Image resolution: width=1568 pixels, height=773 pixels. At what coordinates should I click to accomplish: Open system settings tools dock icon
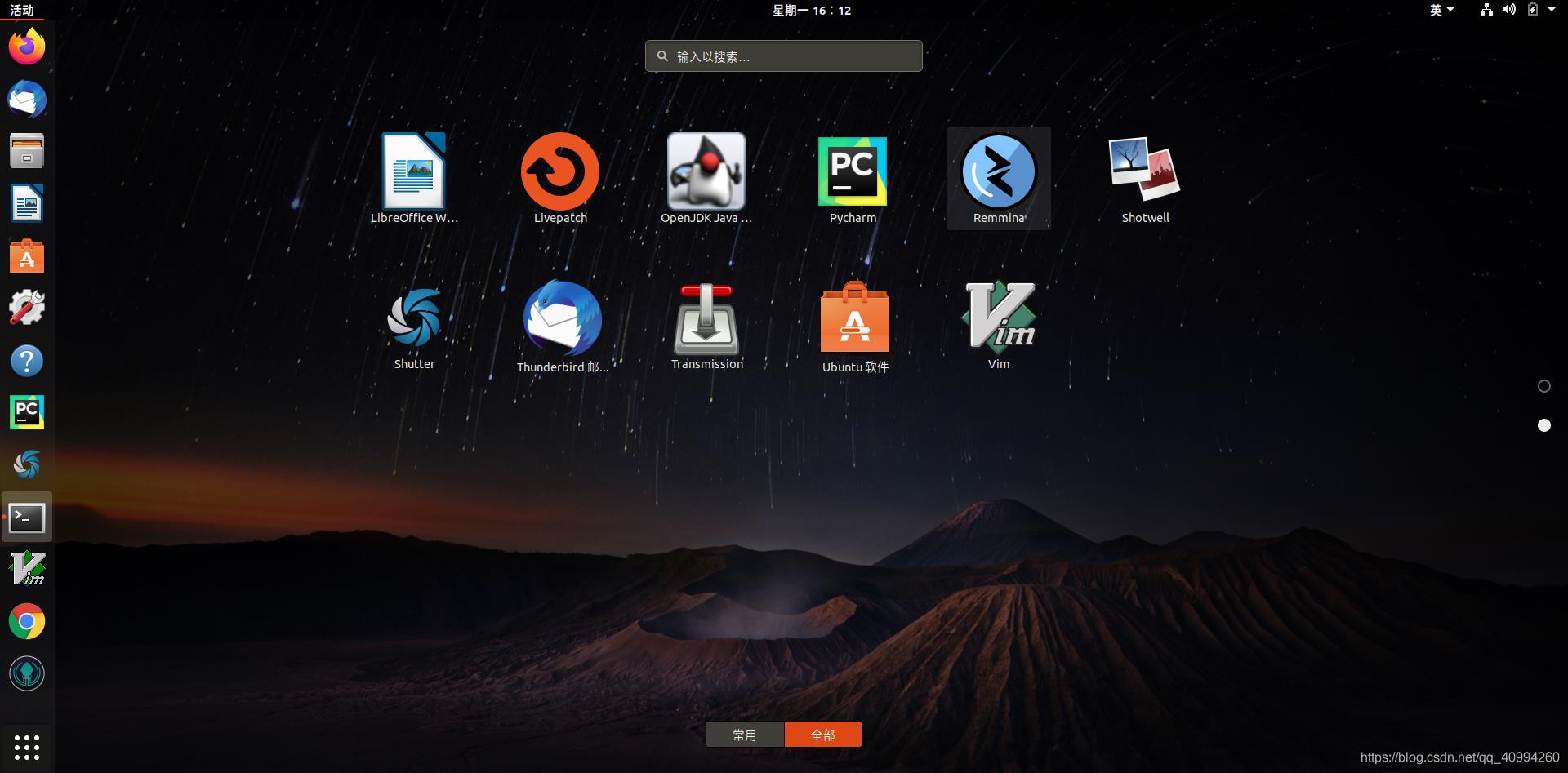tap(27, 308)
